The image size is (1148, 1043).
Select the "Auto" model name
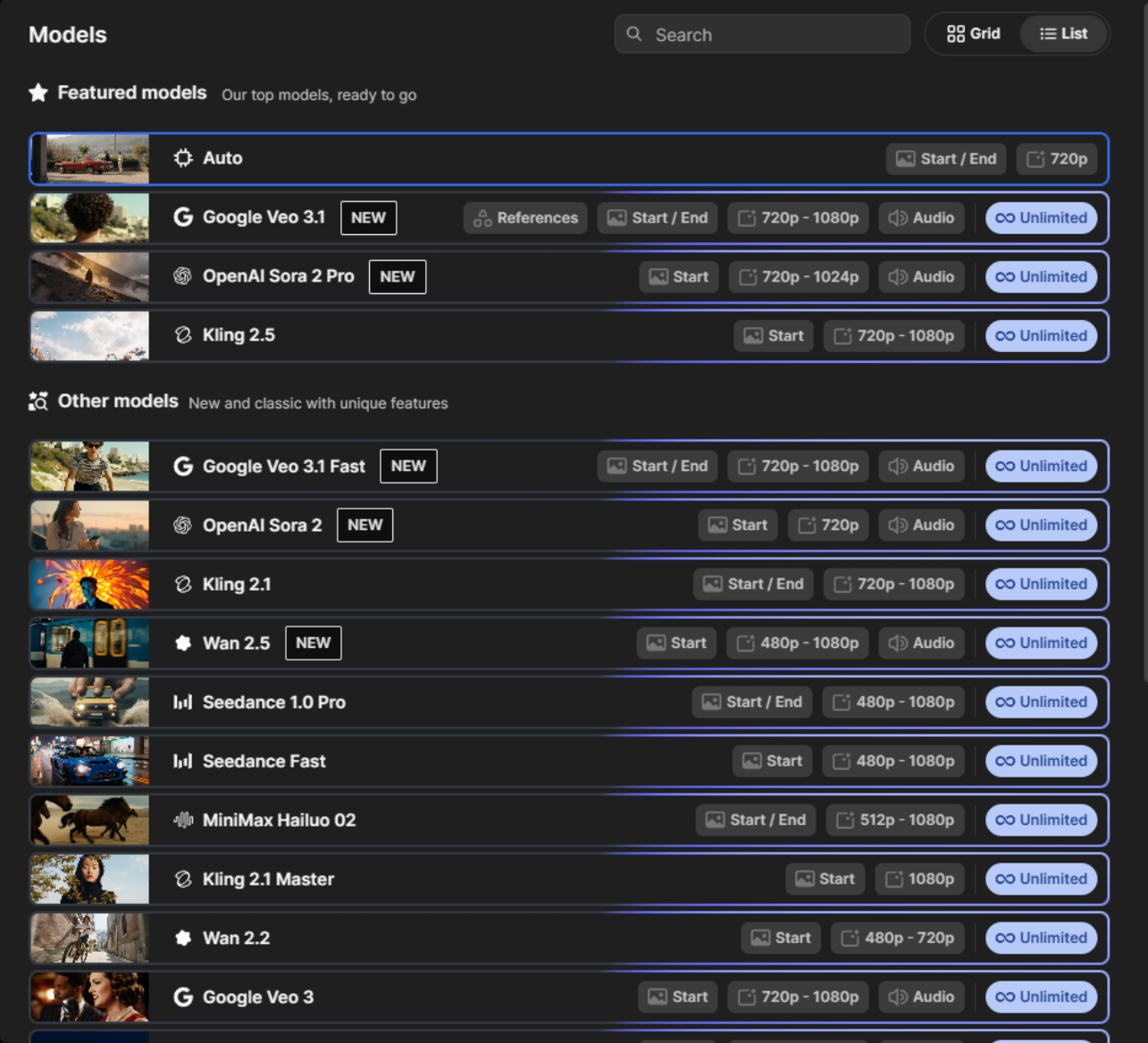(222, 158)
